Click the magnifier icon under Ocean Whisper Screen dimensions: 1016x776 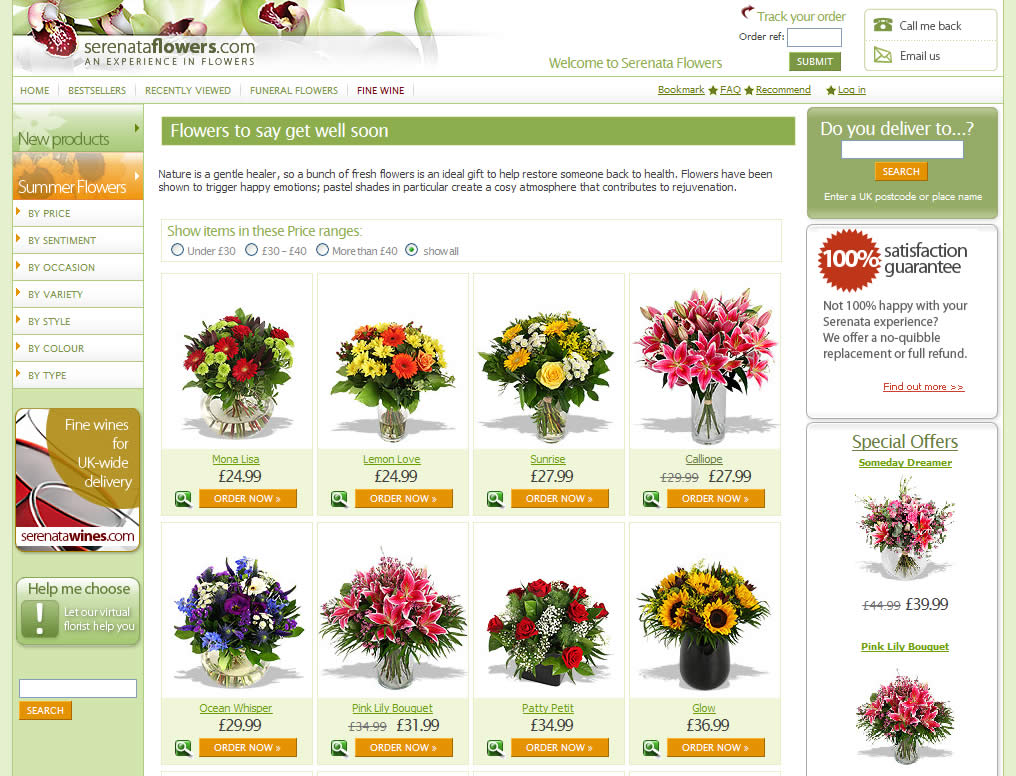(183, 747)
